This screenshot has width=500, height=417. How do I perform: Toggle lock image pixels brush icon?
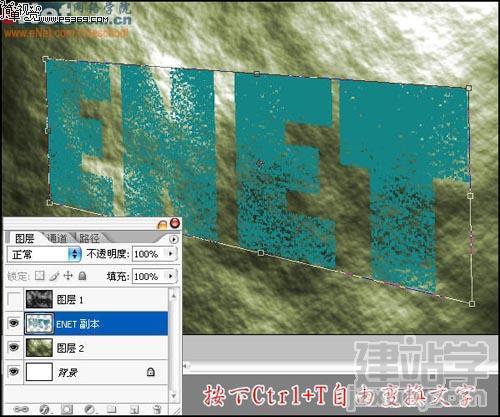tap(55, 276)
